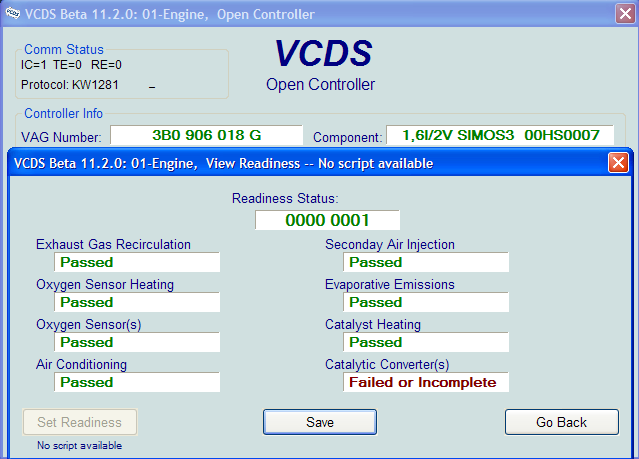
Task: Click the Component field showing SIMOS3
Action: (x=500, y=135)
